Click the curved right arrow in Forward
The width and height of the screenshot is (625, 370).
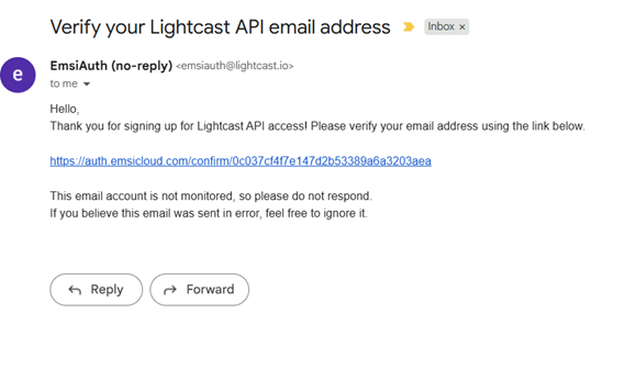click(x=170, y=290)
